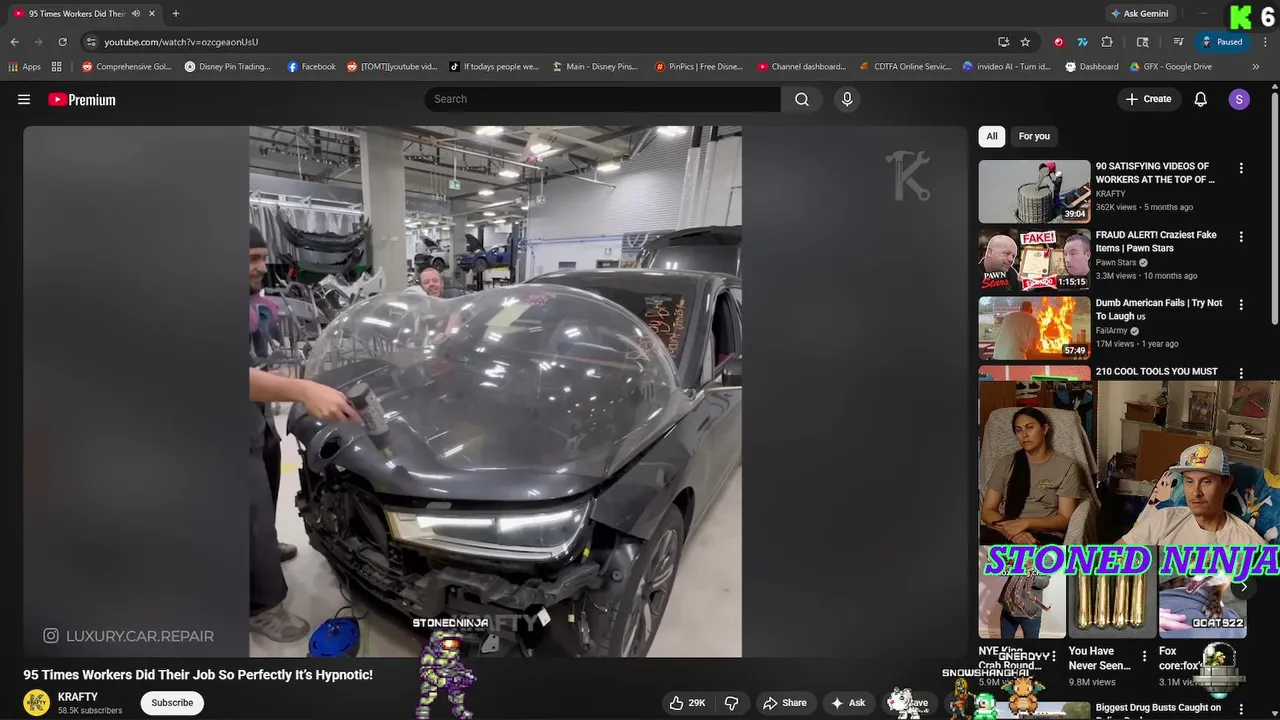
Task: Bookmark this page with star icon
Action: [x=1025, y=42]
